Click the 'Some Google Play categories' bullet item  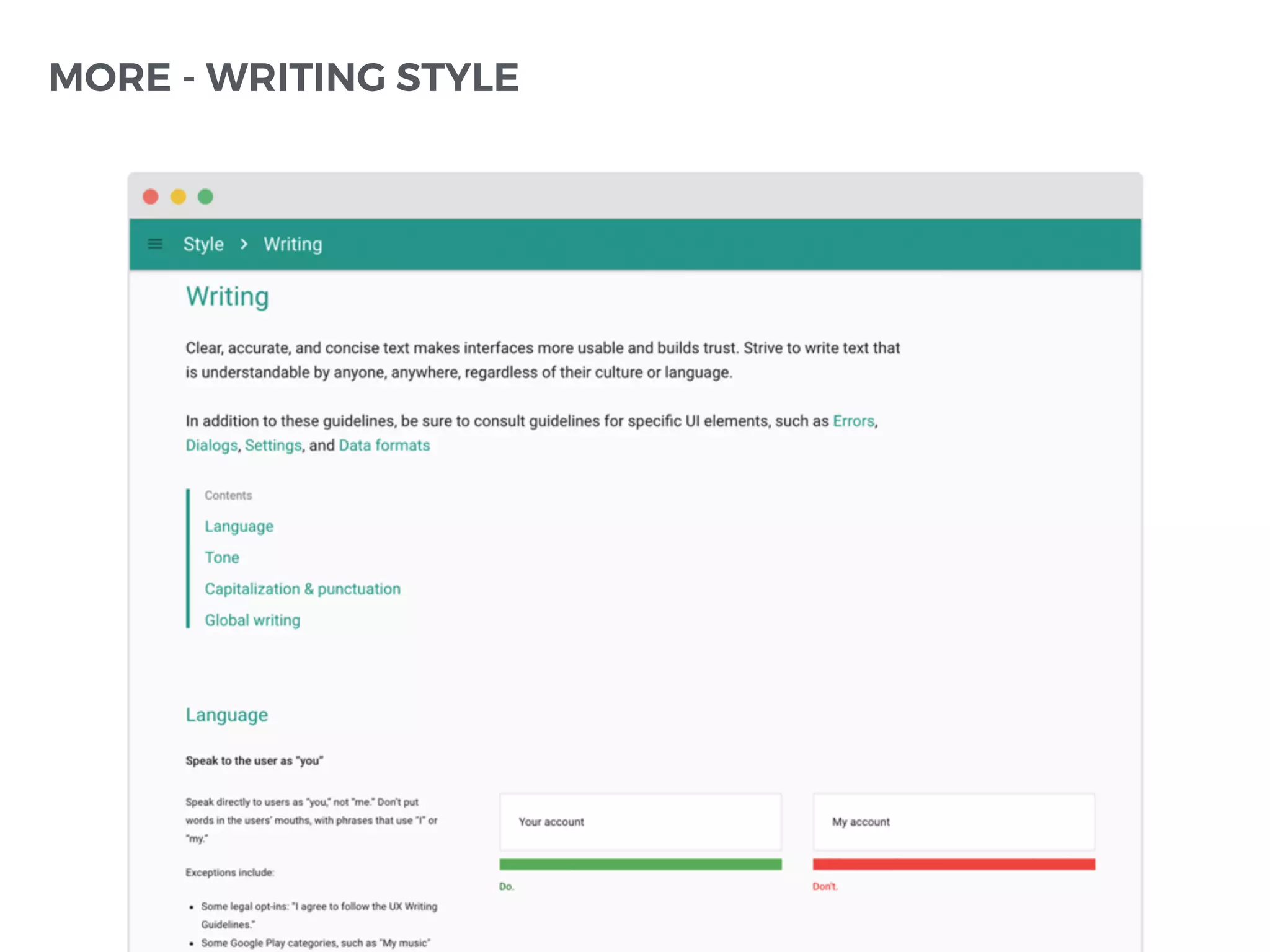coord(316,943)
